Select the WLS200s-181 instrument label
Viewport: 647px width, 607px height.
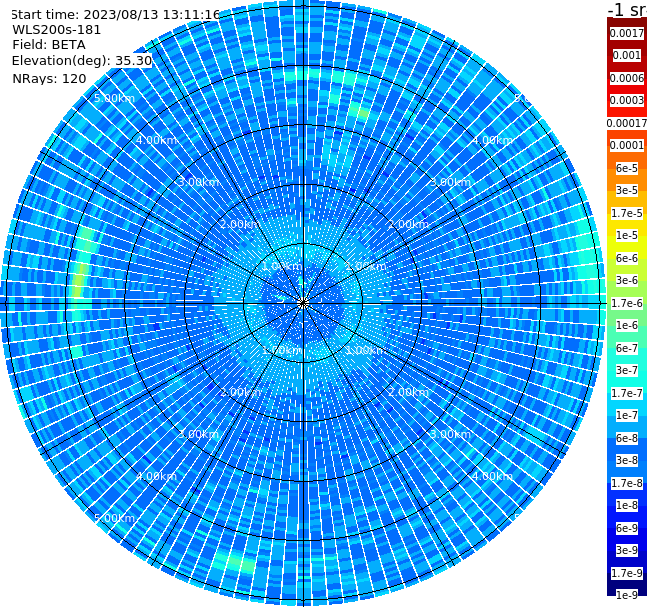(x=57, y=30)
